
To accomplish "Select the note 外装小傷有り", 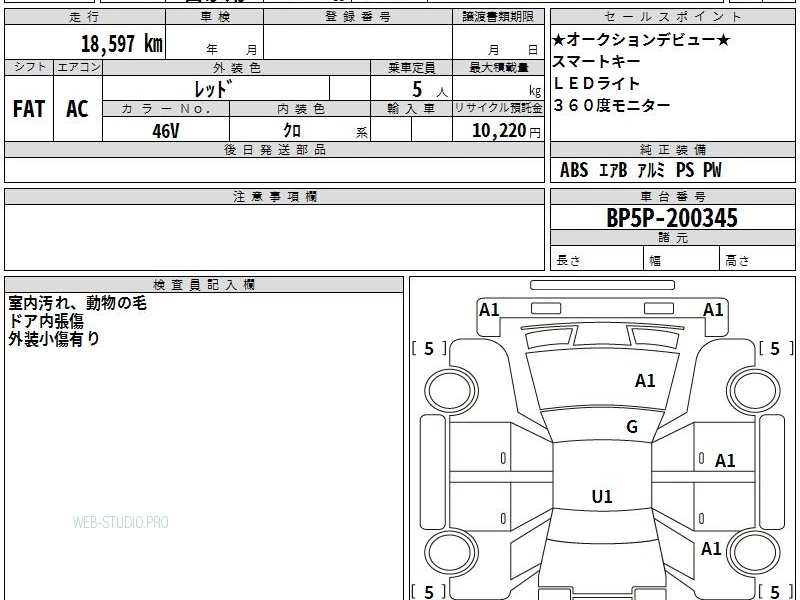I will (x=54, y=339).
